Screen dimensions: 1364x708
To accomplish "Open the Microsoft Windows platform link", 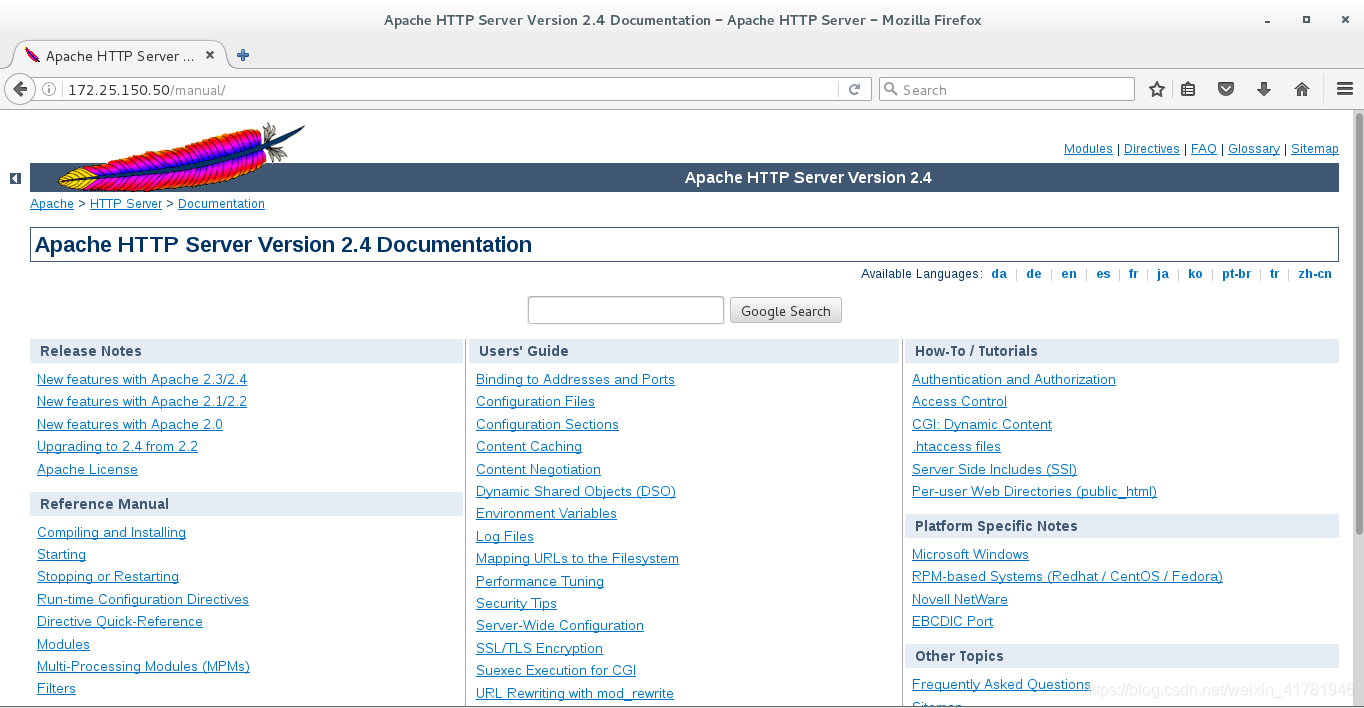I will click(x=970, y=554).
